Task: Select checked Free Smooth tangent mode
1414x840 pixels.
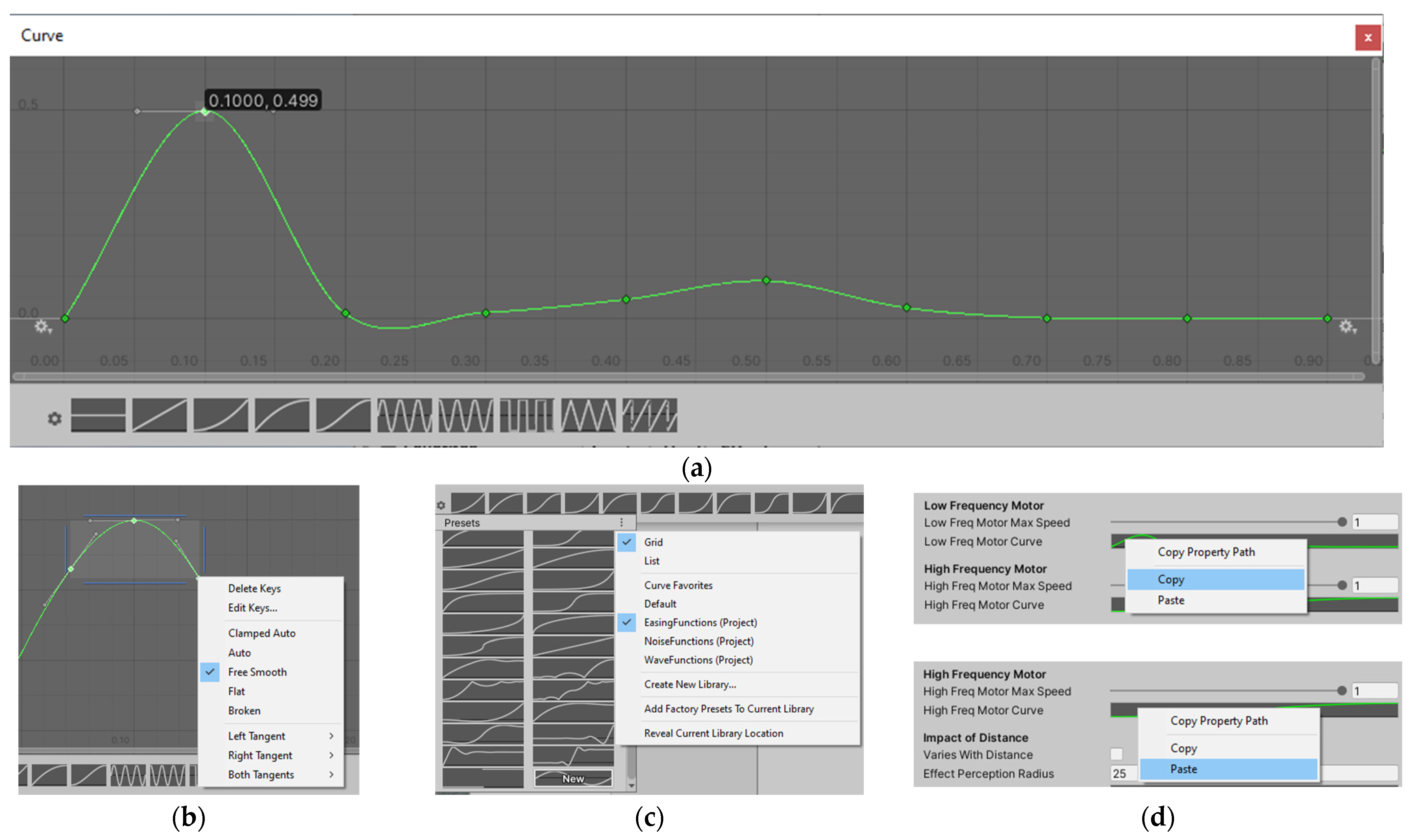Action: pos(257,672)
